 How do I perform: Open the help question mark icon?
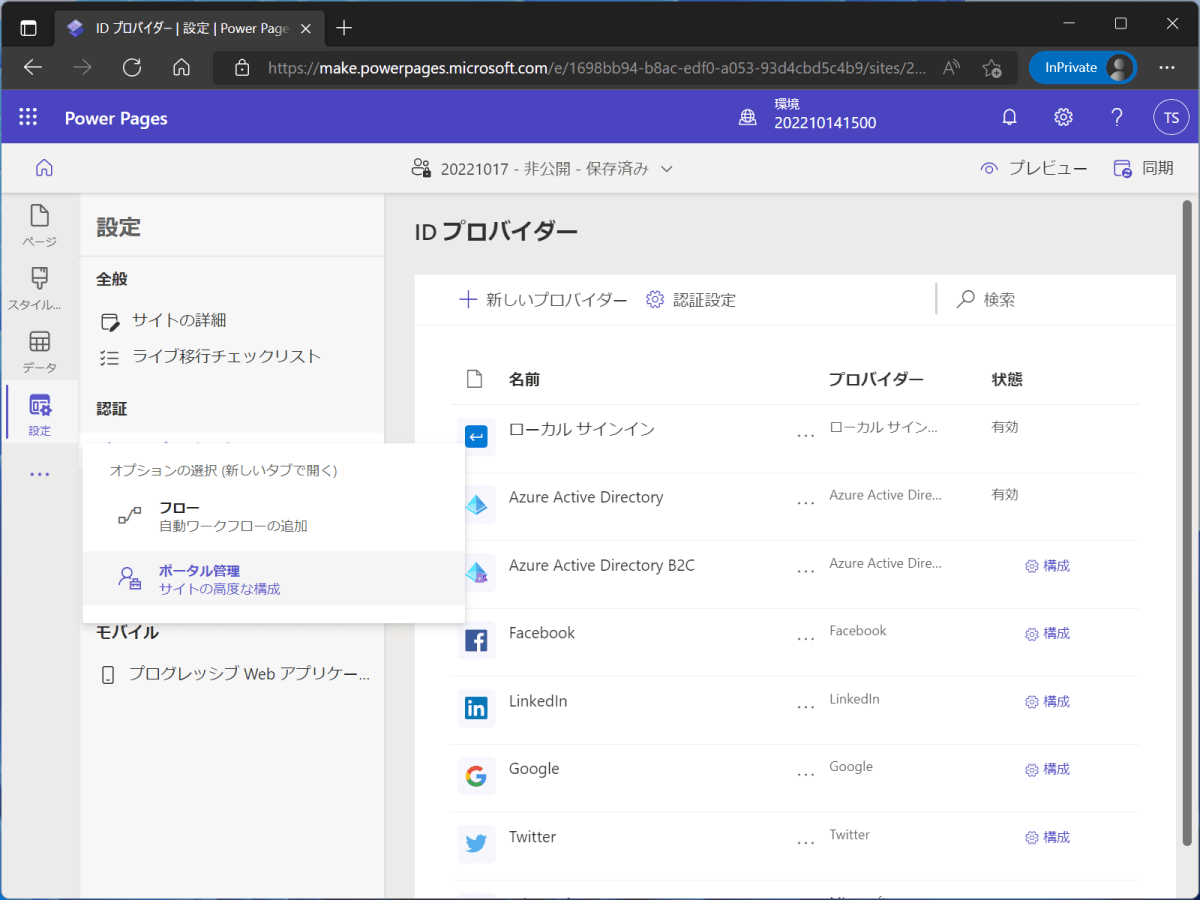pyautogui.click(x=1118, y=118)
